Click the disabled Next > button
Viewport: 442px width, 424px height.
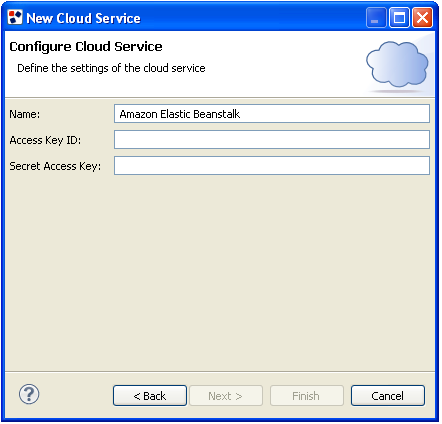point(226,396)
